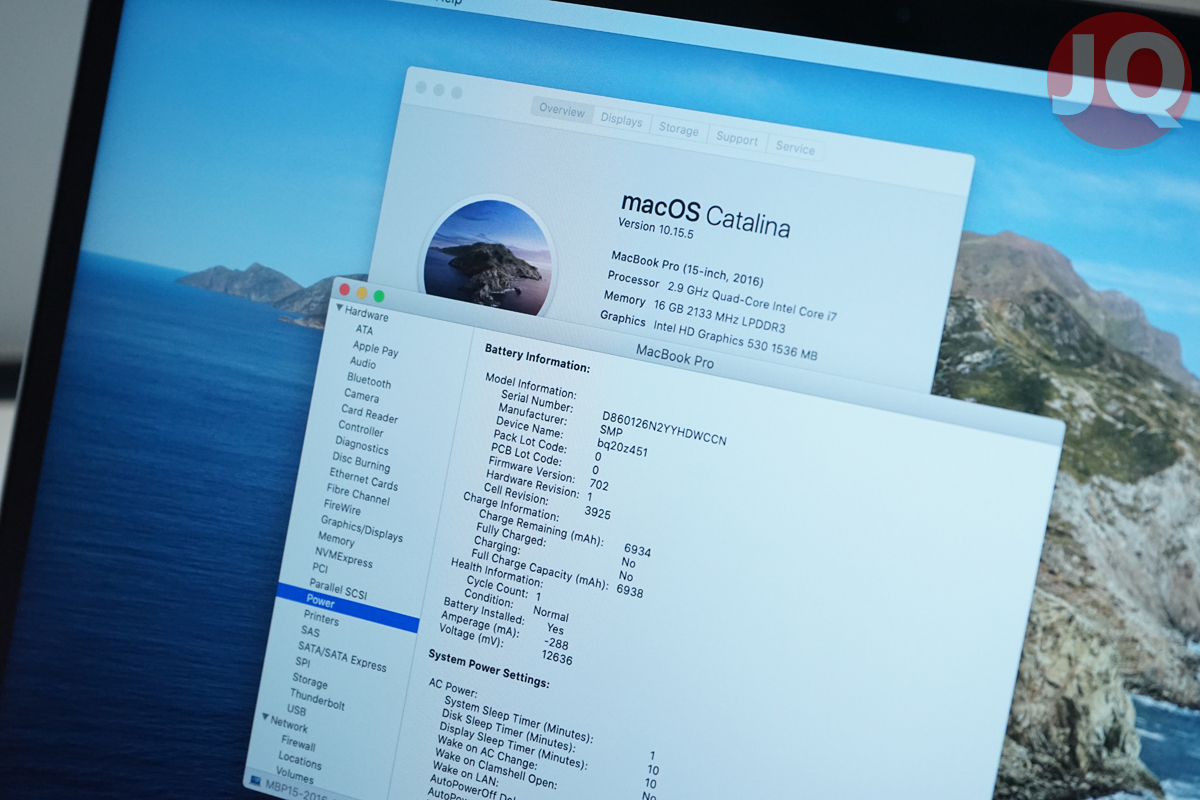Select Parallel SCSI in the sidebar

tap(337, 589)
